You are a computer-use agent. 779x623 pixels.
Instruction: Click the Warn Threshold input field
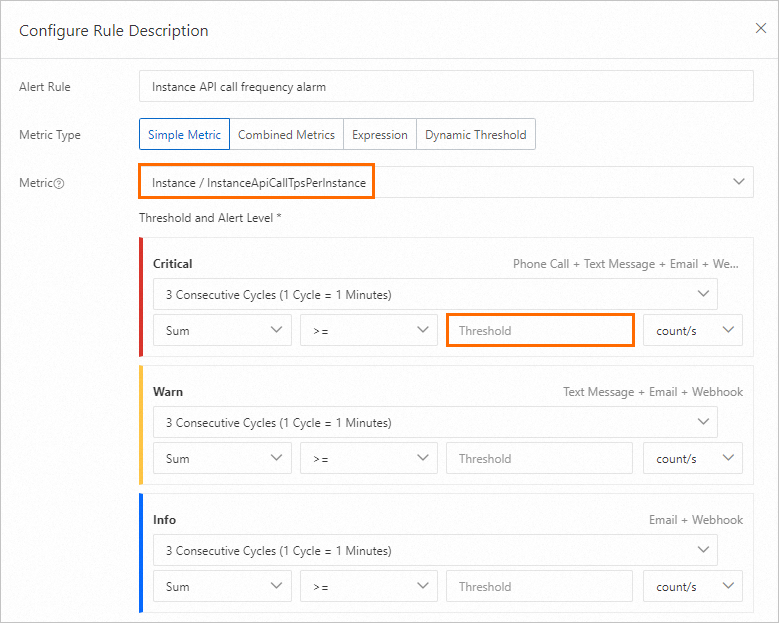click(540, 459)
